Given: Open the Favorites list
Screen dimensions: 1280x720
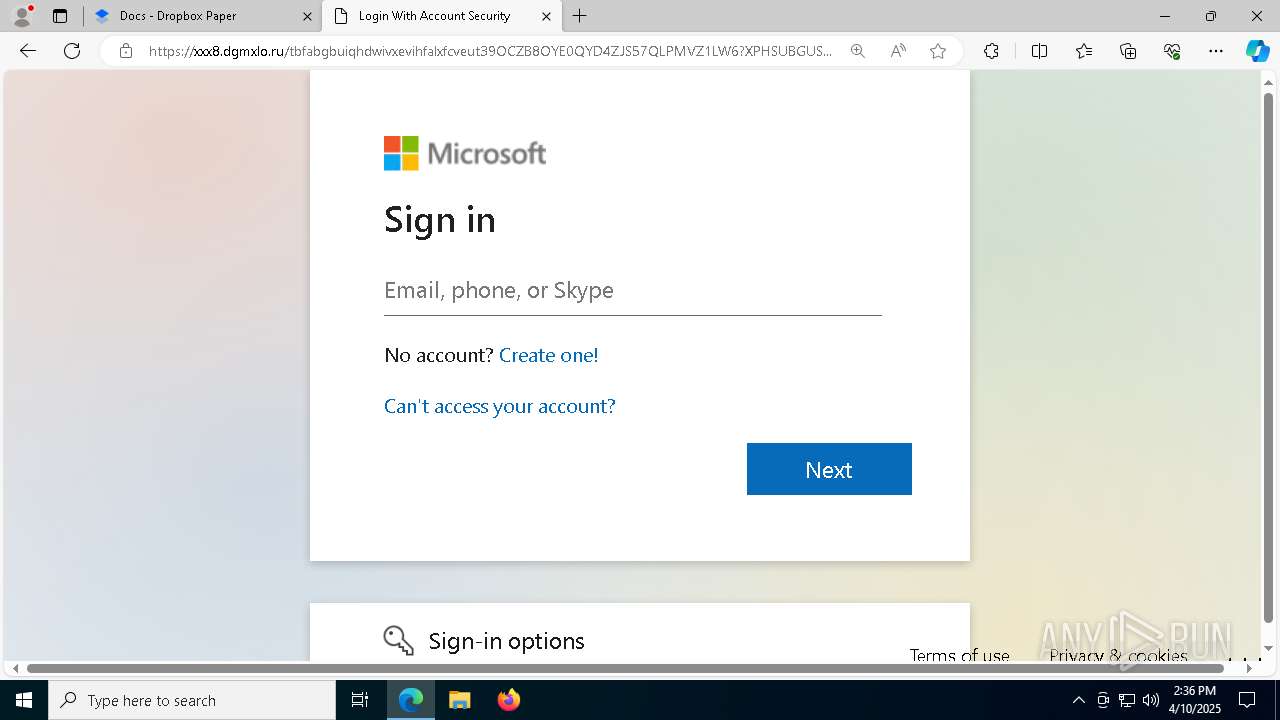Looking at the screenshot, I should coord(1084,51).
